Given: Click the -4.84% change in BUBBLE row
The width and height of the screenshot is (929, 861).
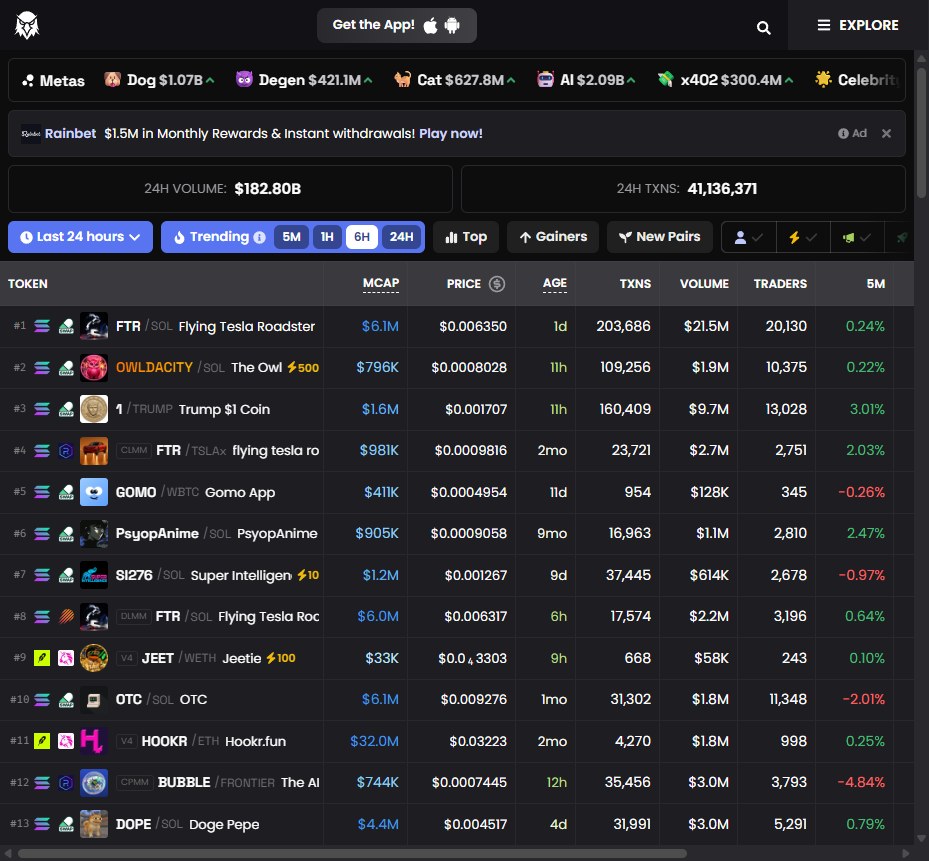Looking at the screenshot, I should 861,782.
